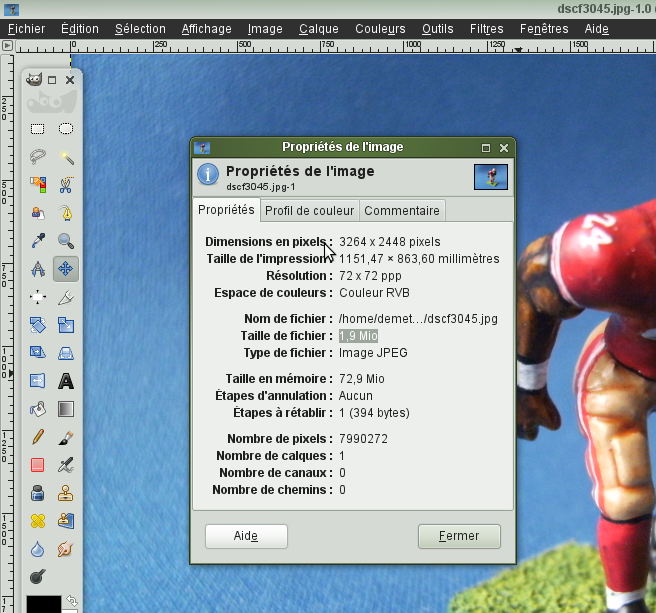Open the Couleurs menu

tap(380, 29)
